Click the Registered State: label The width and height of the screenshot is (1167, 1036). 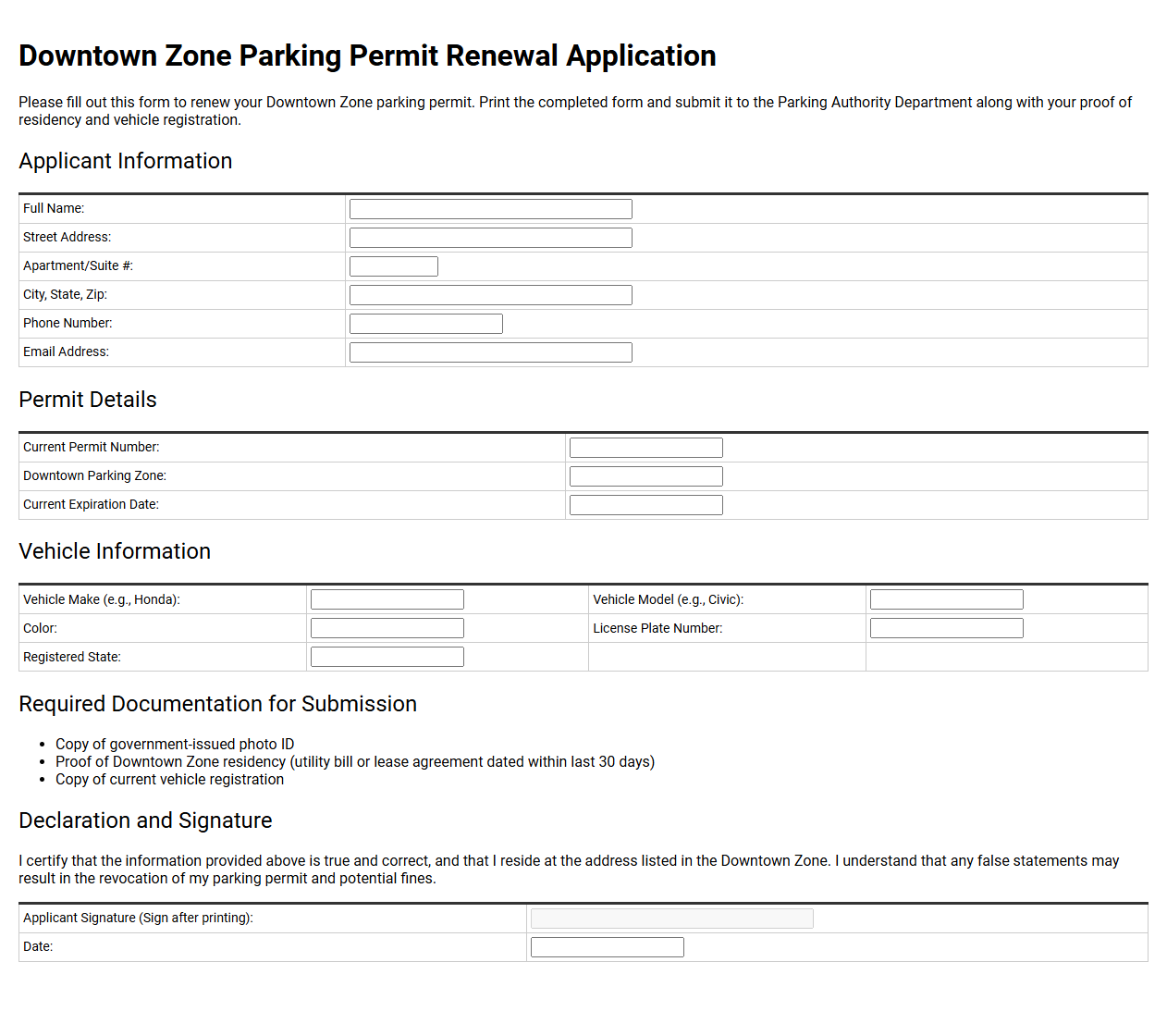(x=72, y=658)
